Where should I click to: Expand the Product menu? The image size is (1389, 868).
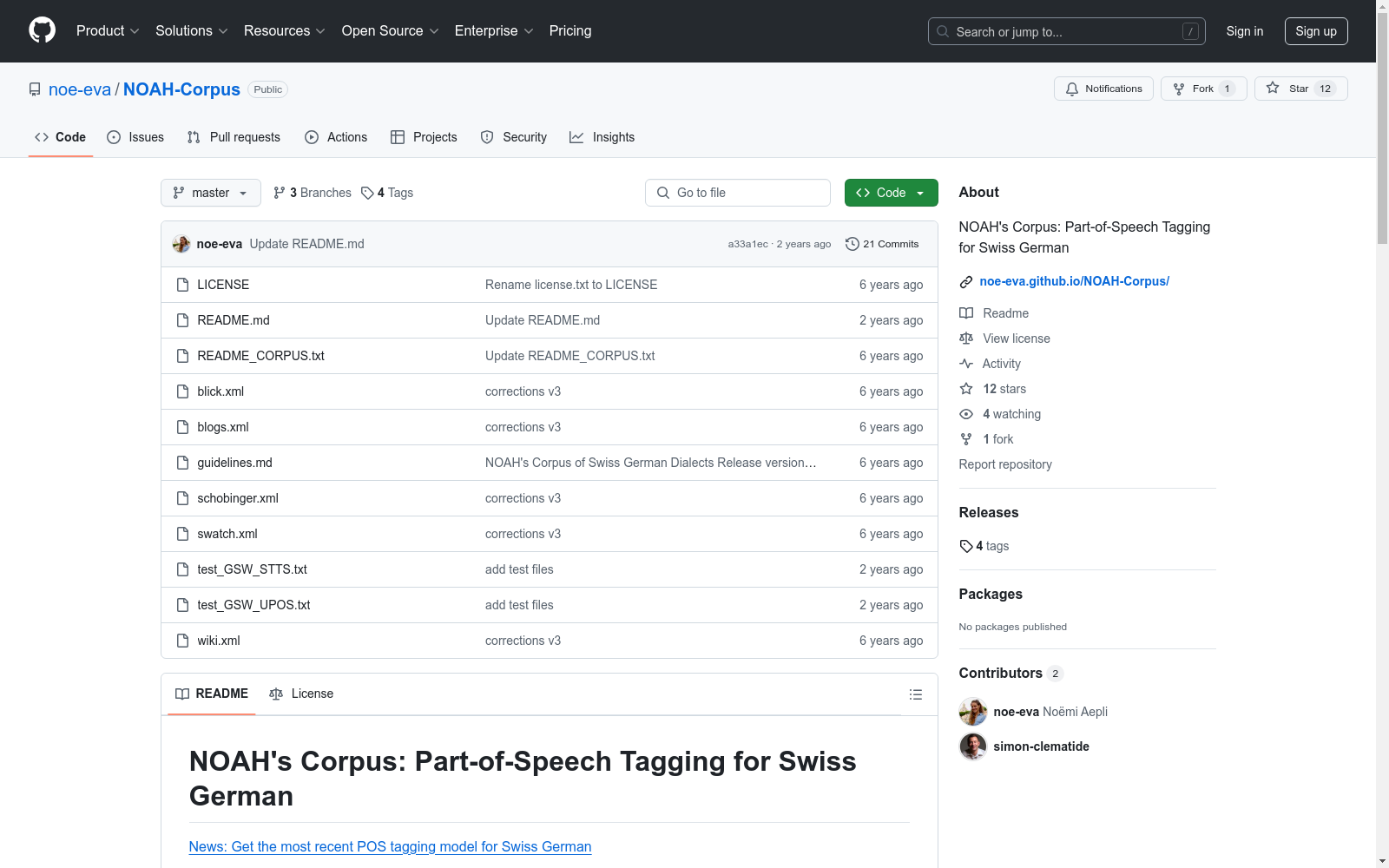[108, 31]
